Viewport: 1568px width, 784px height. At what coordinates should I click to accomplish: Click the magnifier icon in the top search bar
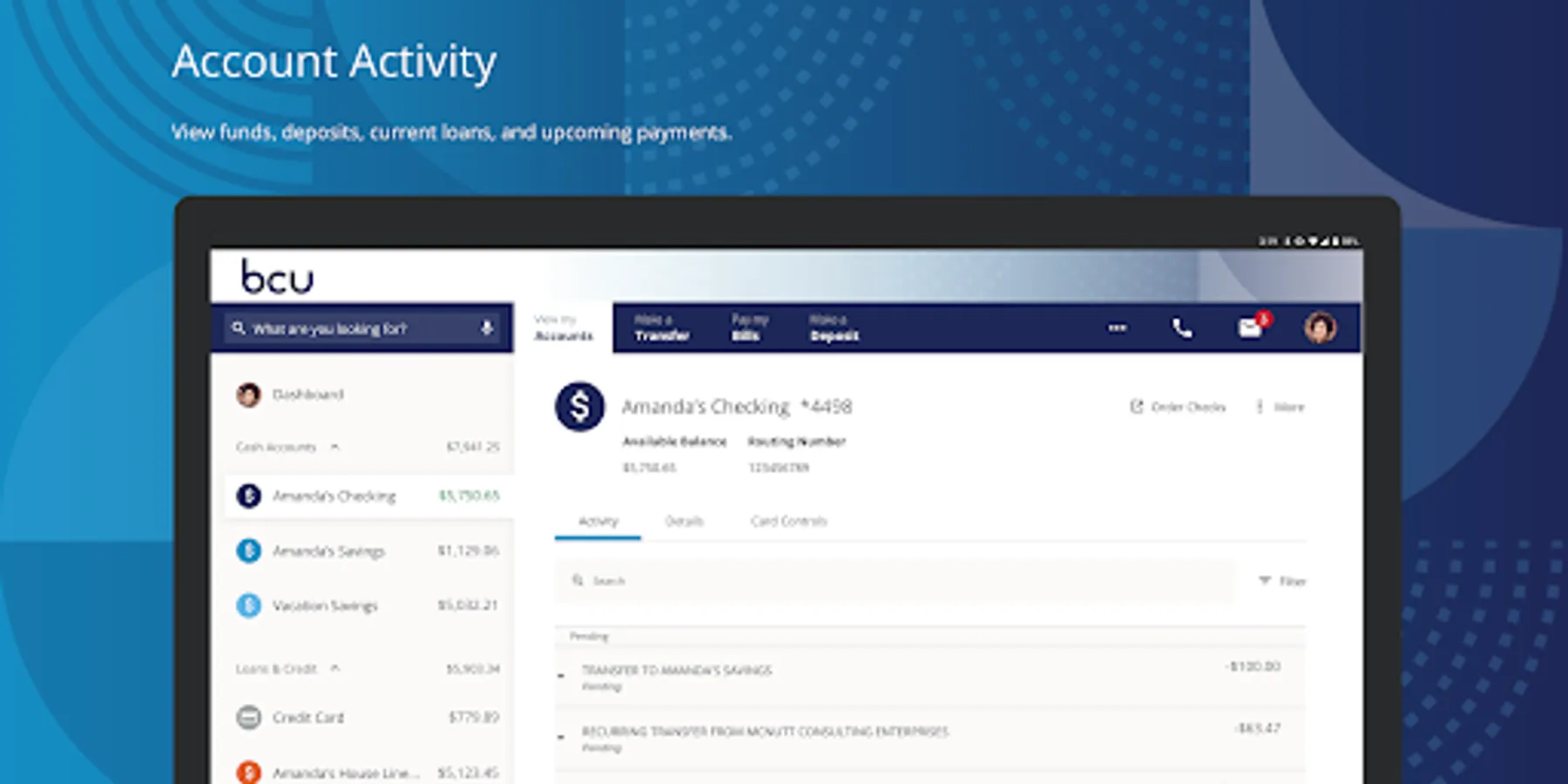click(238, 328)
